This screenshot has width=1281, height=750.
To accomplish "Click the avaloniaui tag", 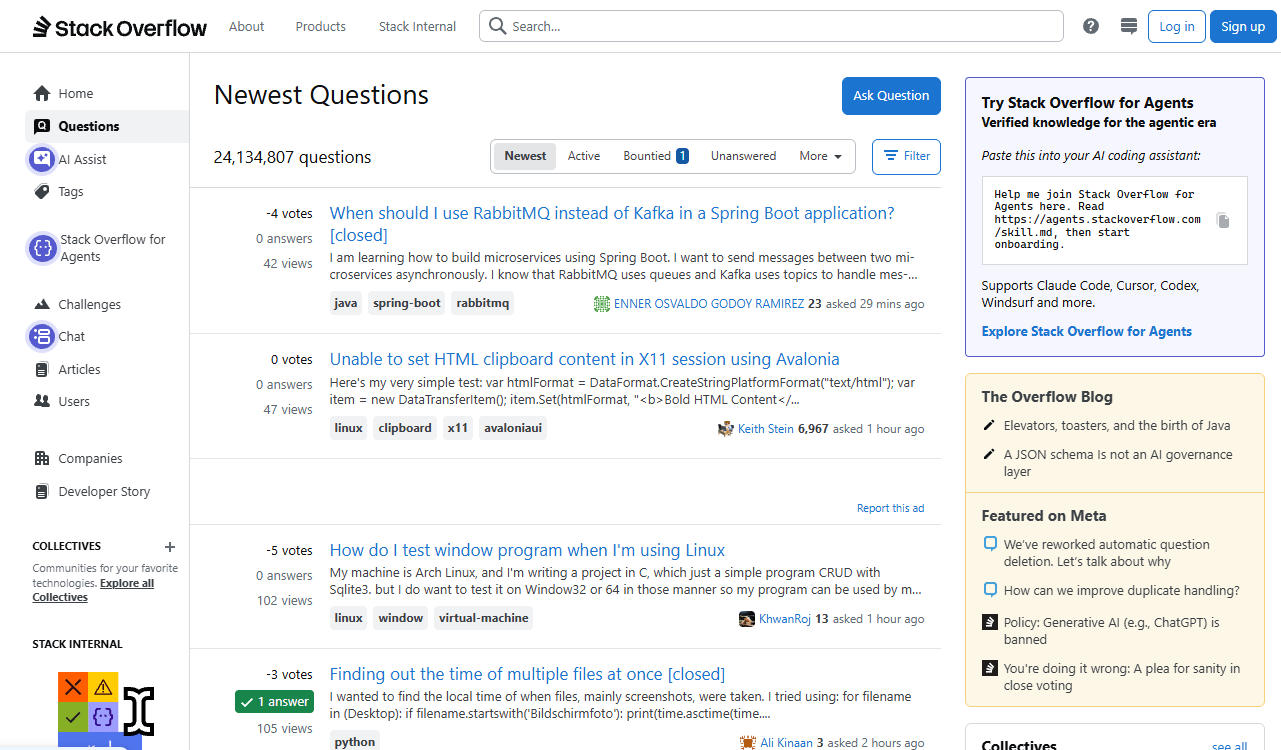I will tap(512, 428).
